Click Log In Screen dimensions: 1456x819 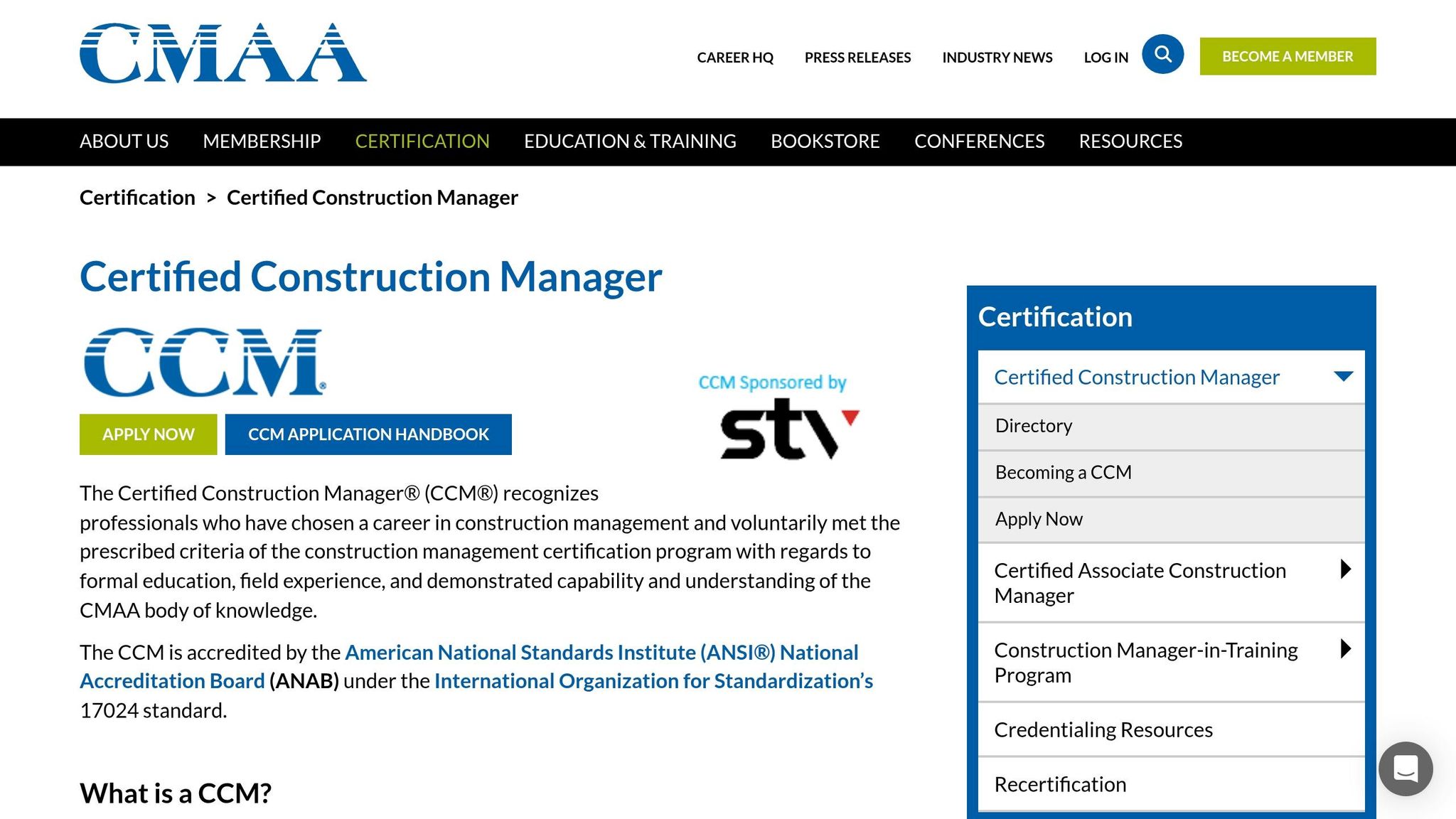tap(1106, 58)
